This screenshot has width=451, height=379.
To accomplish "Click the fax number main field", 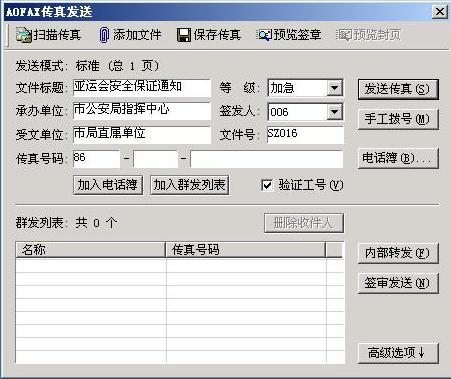I will click(266, 159).
